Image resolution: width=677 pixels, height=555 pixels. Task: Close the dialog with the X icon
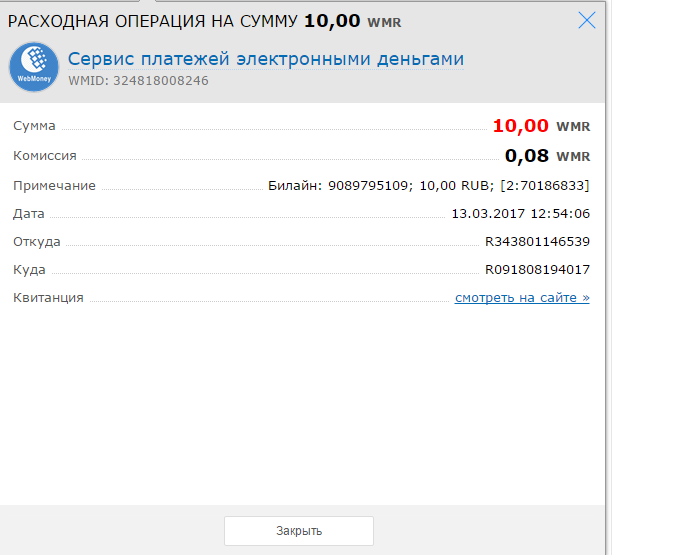tap(588, 20)
